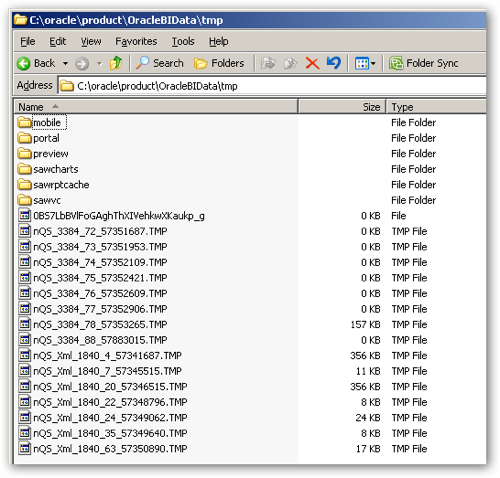Open the Back history dropdown arrow
Screen dimensions: 500x478
tap(65, 63)
